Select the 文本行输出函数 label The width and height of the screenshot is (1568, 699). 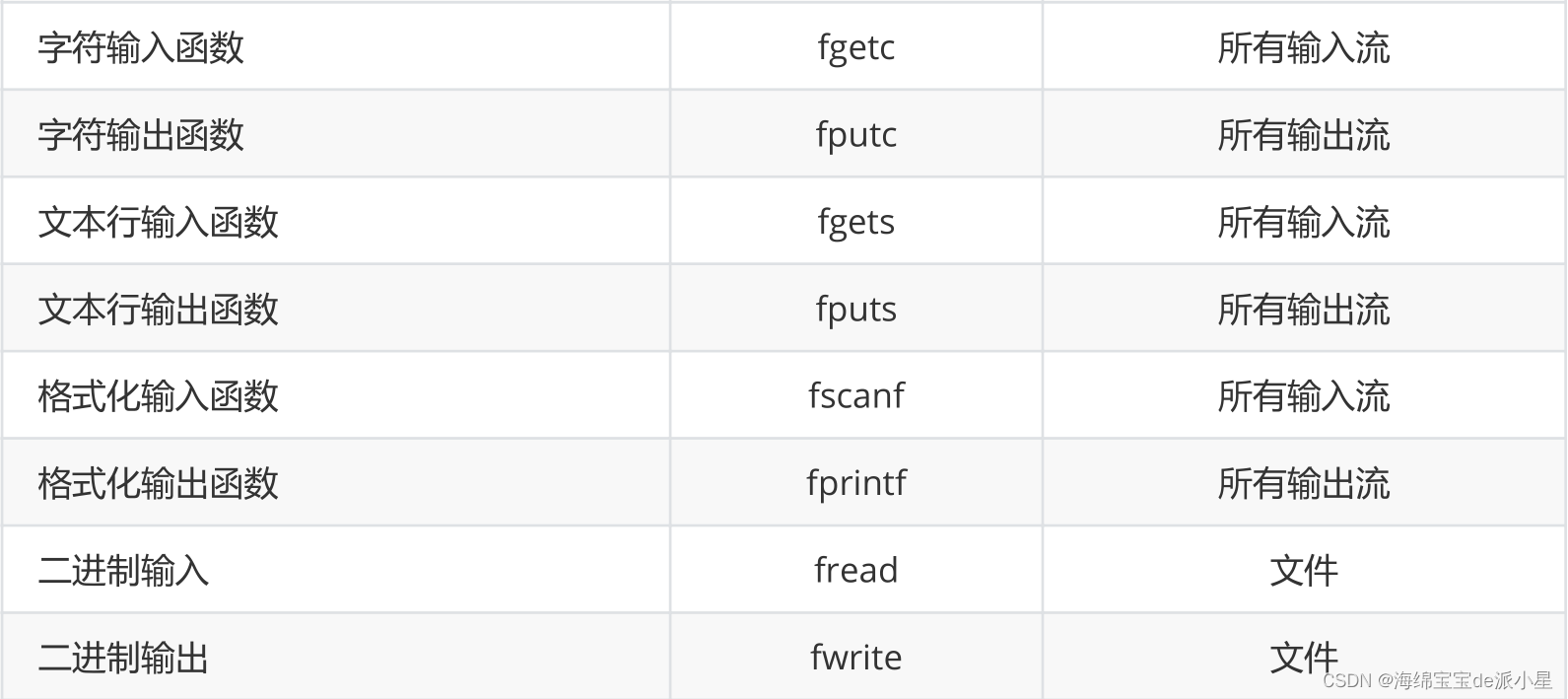tap(158, 310)
